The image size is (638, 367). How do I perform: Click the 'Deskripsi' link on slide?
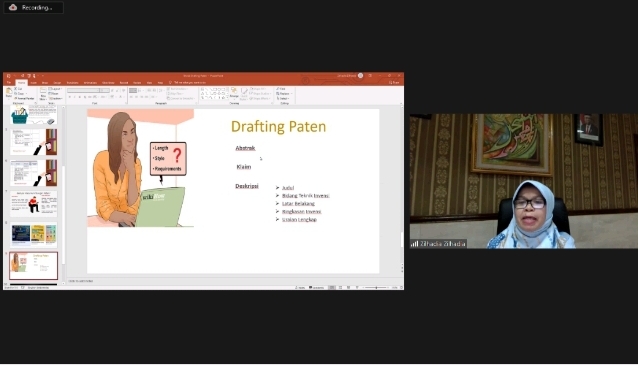[247, 186]
